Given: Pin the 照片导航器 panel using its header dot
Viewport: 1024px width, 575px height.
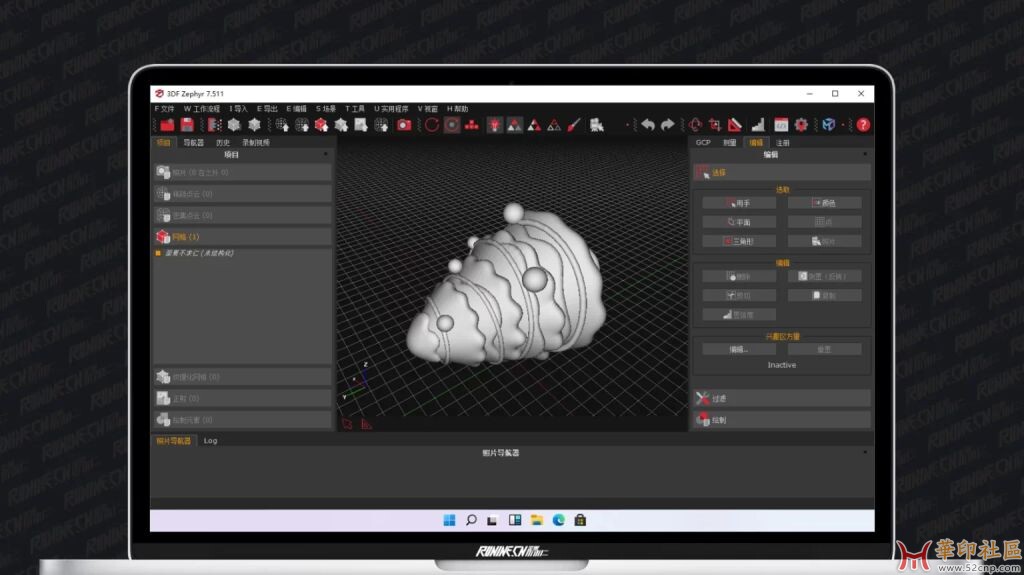Looking at the screenshot, I should (865, 452).
